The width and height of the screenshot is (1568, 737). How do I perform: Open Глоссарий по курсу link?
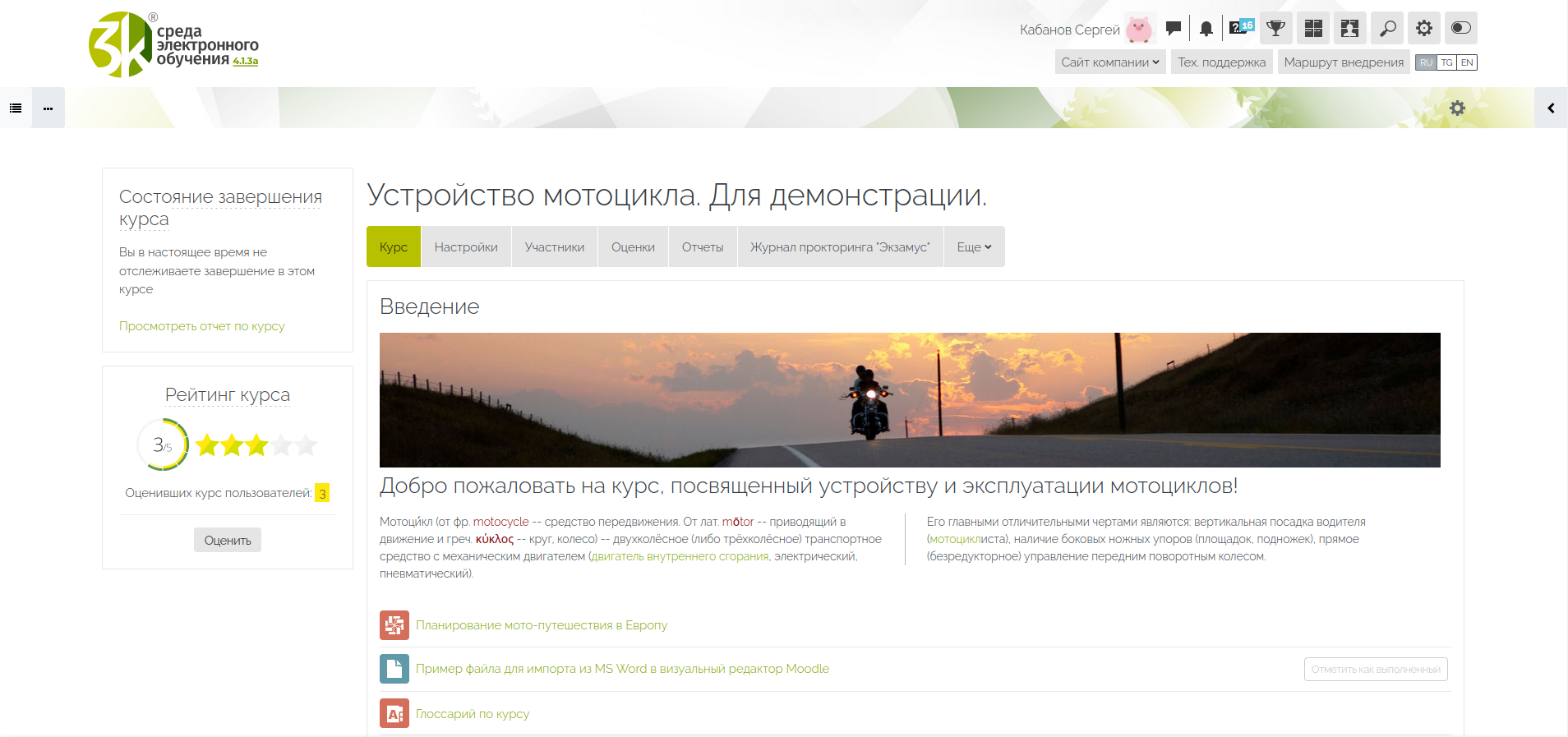coord(473,714)
